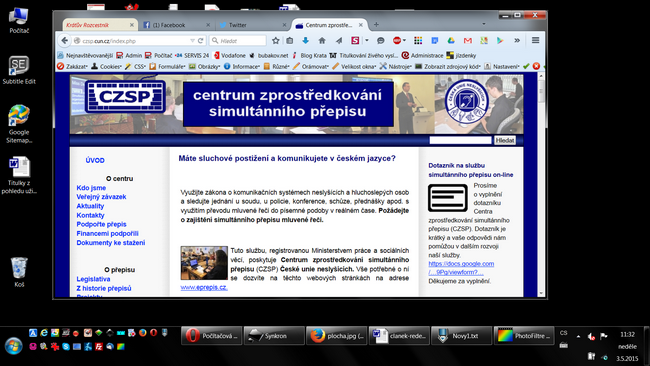Expand the Cookies developer toolbar menu

[x=107, y=66]
